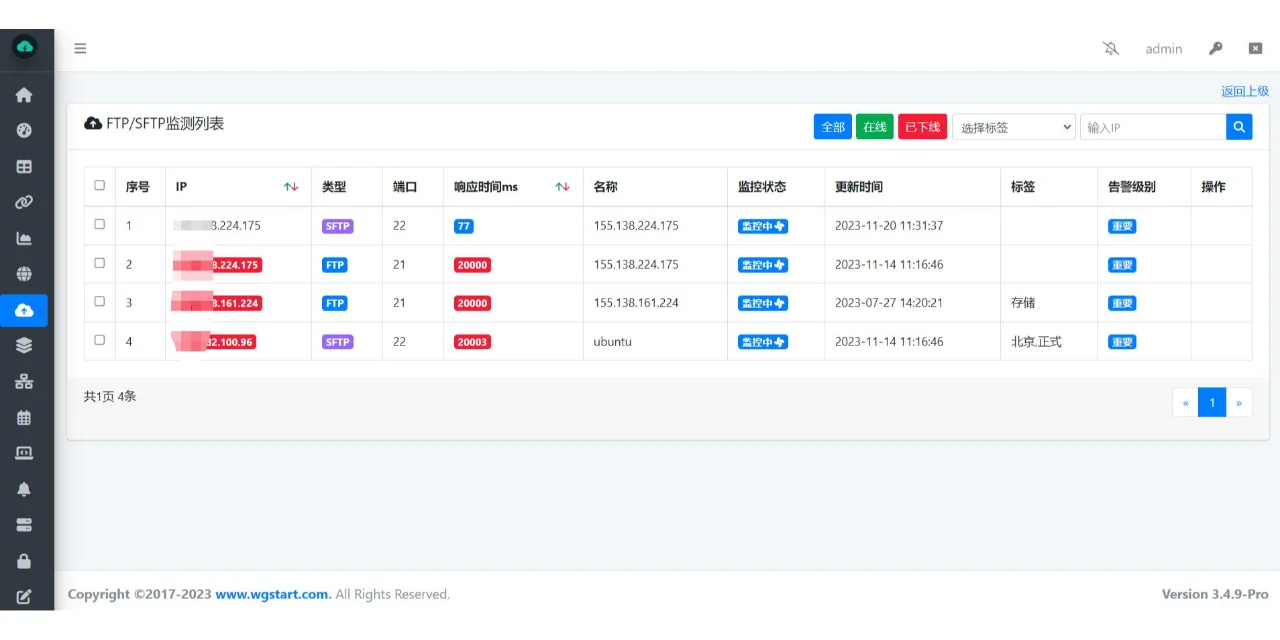Image resolution: width=1280 pixels, height=640 pixels.
Task: Click the 20003 response time badge
Action: 472,342
